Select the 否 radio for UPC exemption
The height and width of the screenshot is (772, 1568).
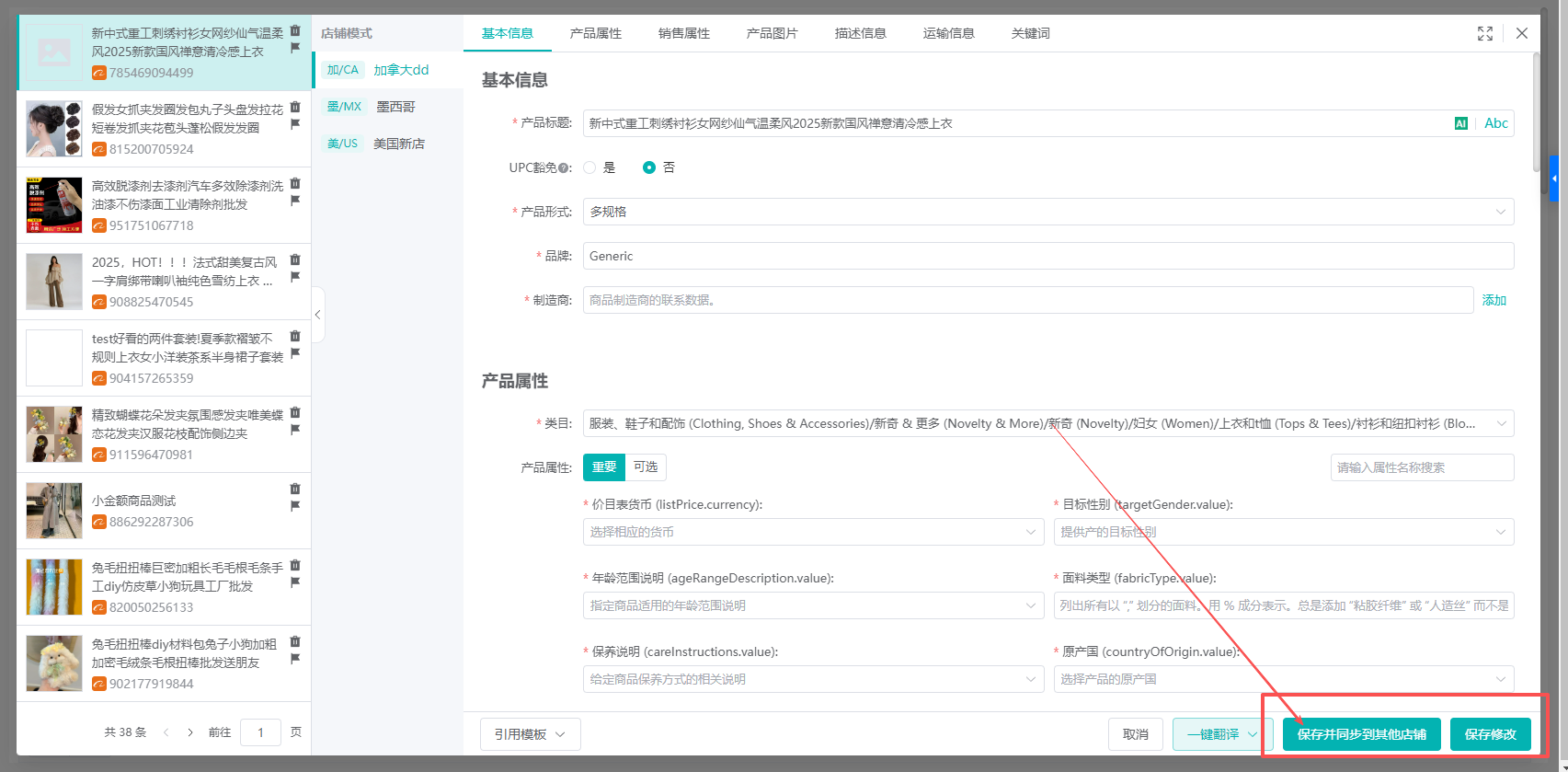coord(649,167)
